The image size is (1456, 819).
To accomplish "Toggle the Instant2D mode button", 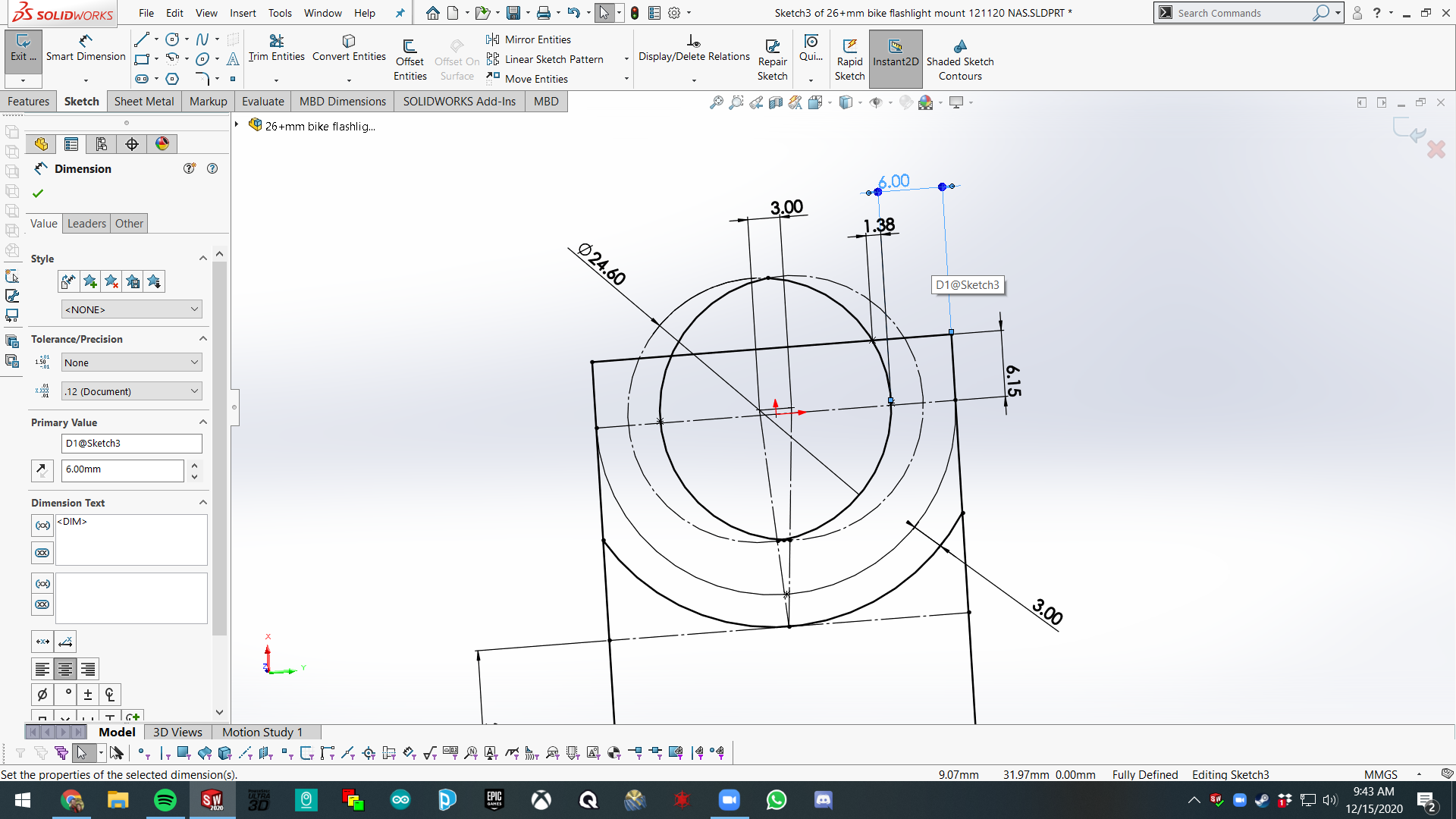I will pyautogui.click(x=896, y=59).
